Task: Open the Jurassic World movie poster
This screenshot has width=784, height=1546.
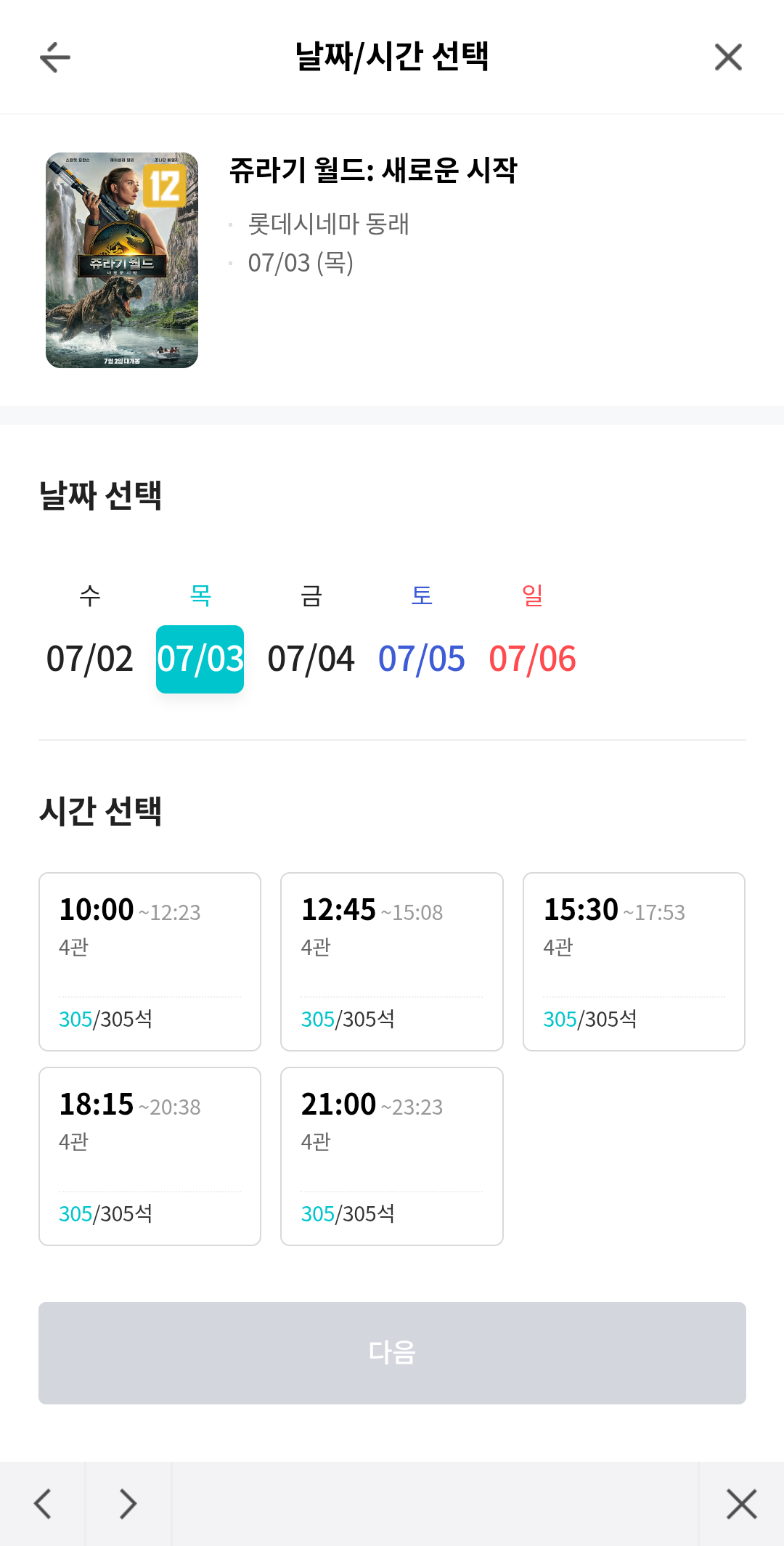Action: [122, 260]
